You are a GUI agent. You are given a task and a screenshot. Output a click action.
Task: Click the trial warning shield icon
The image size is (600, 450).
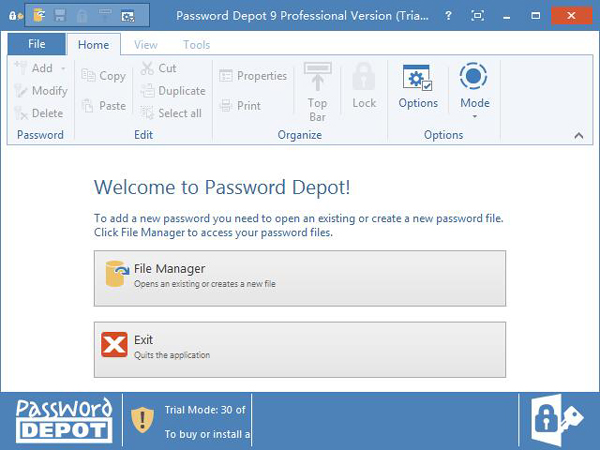(x=142, y=420)
